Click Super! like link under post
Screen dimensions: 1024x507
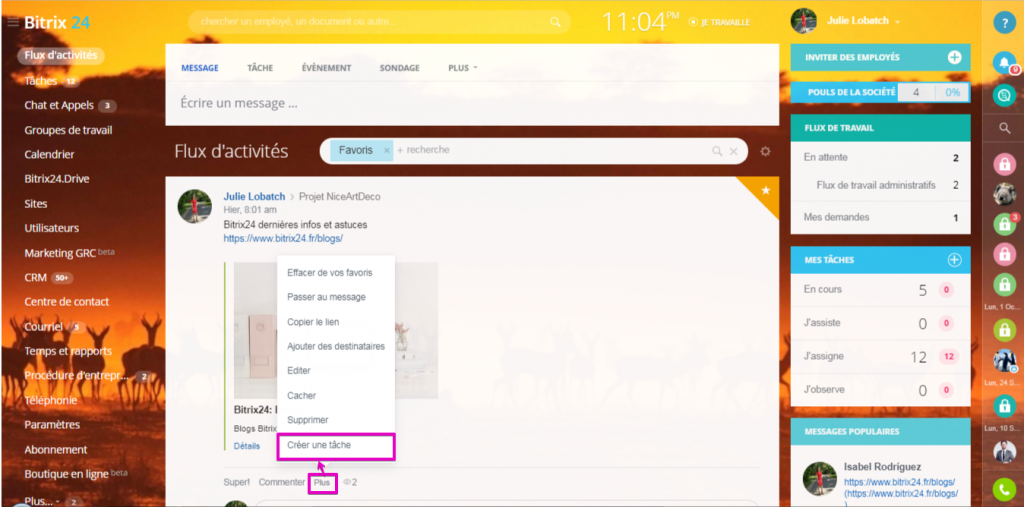tap(236, 482)
